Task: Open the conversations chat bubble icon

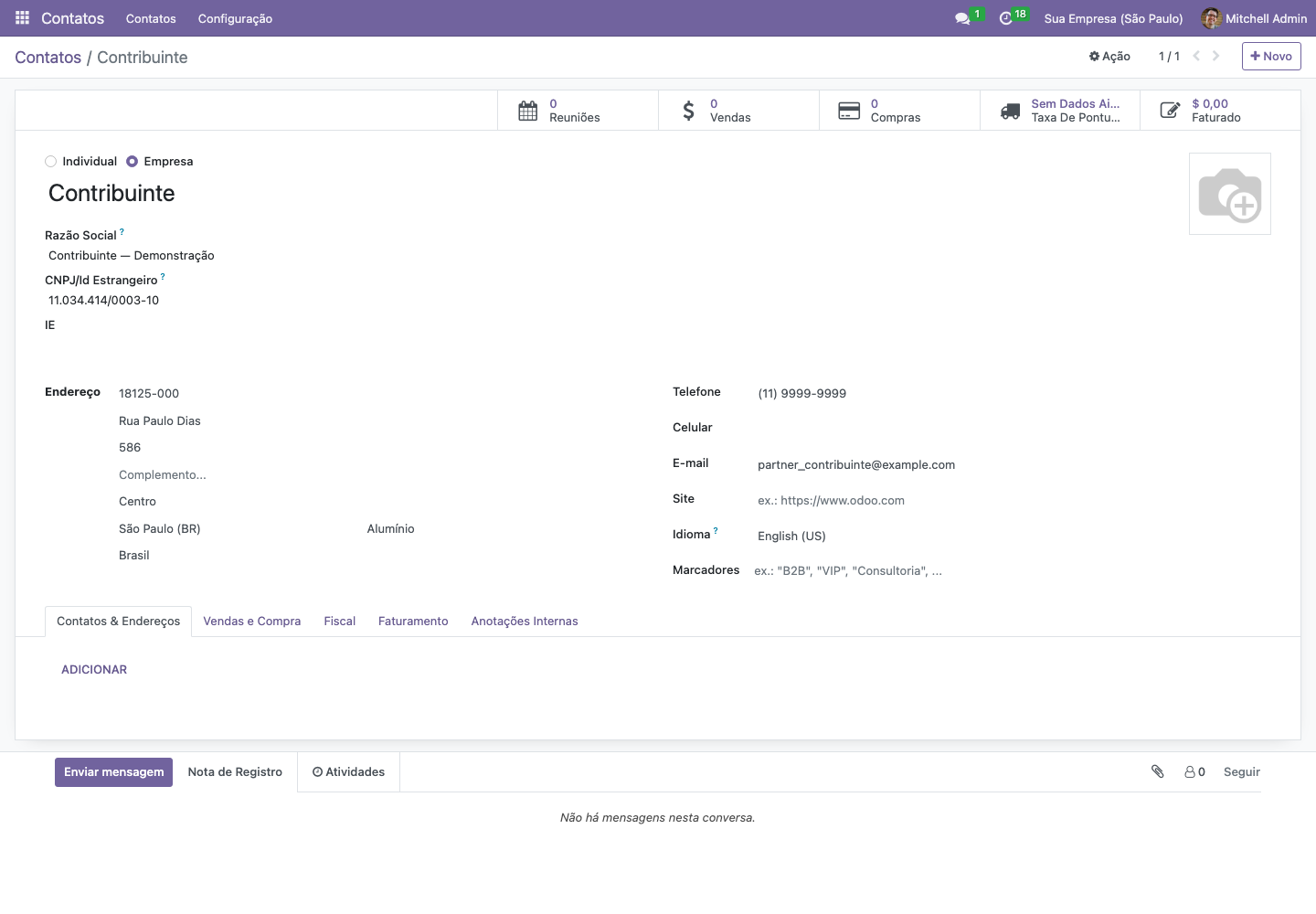Action: tap(961, 18)
